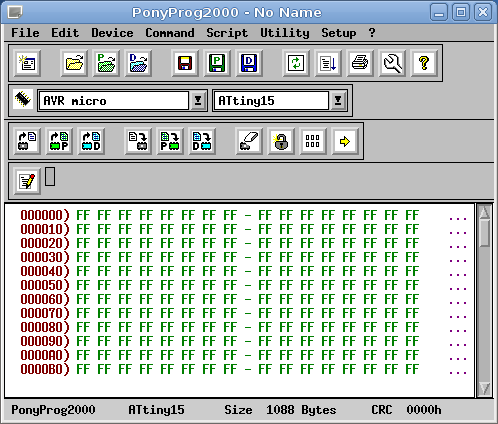The height and width of the screenshot is (424, 498).
Task: Open a program (P) file with the green folder icon
Action: [106, 63]
